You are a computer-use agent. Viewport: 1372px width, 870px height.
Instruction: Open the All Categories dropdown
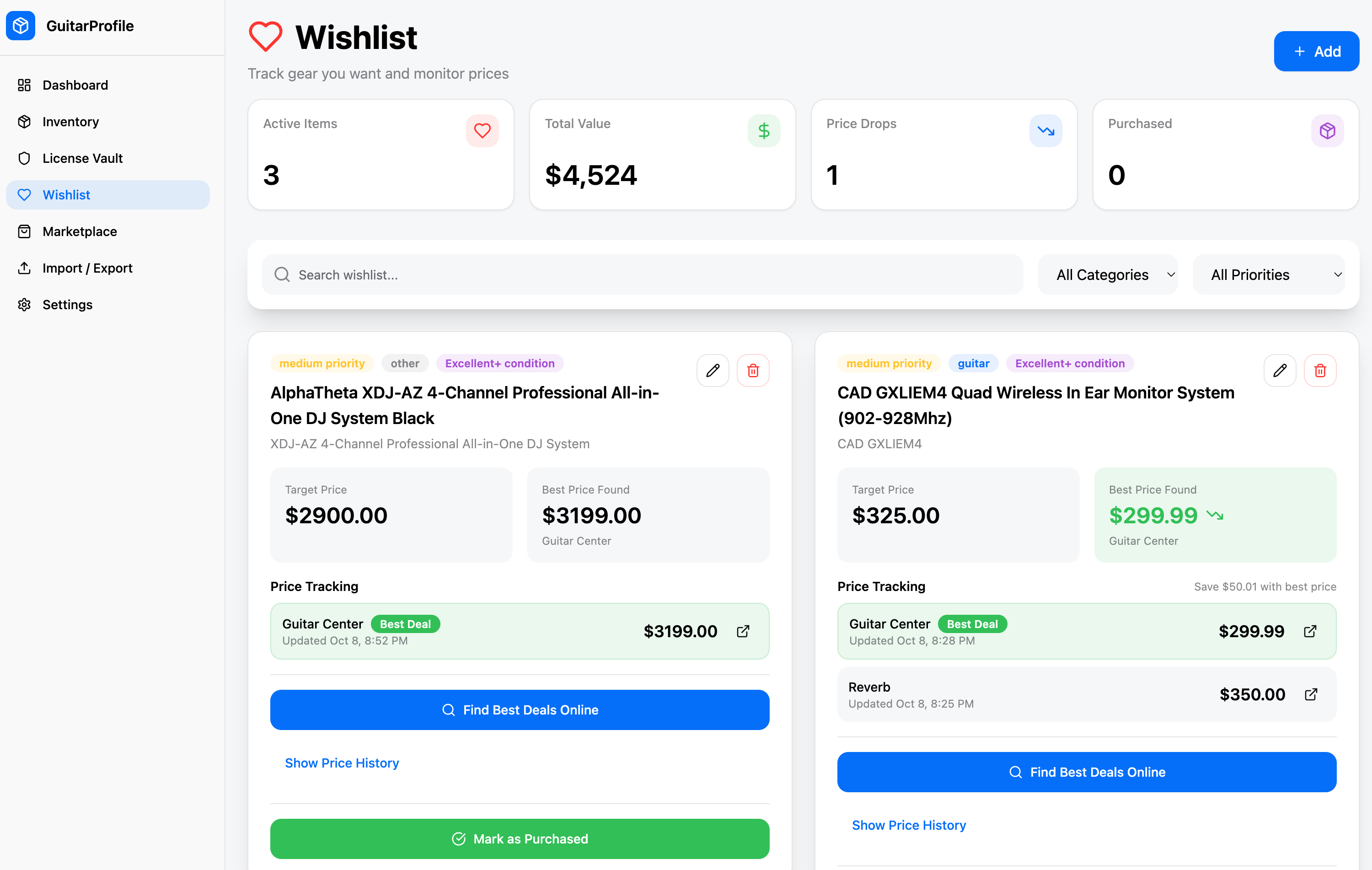pos(1108,274)
